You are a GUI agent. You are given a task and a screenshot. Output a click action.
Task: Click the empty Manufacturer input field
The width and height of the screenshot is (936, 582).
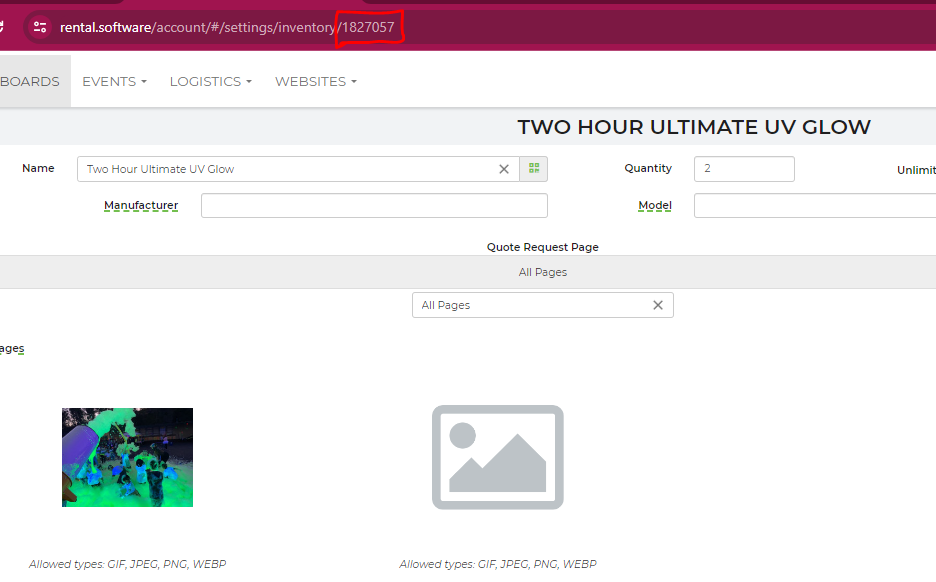pos(374,206)
